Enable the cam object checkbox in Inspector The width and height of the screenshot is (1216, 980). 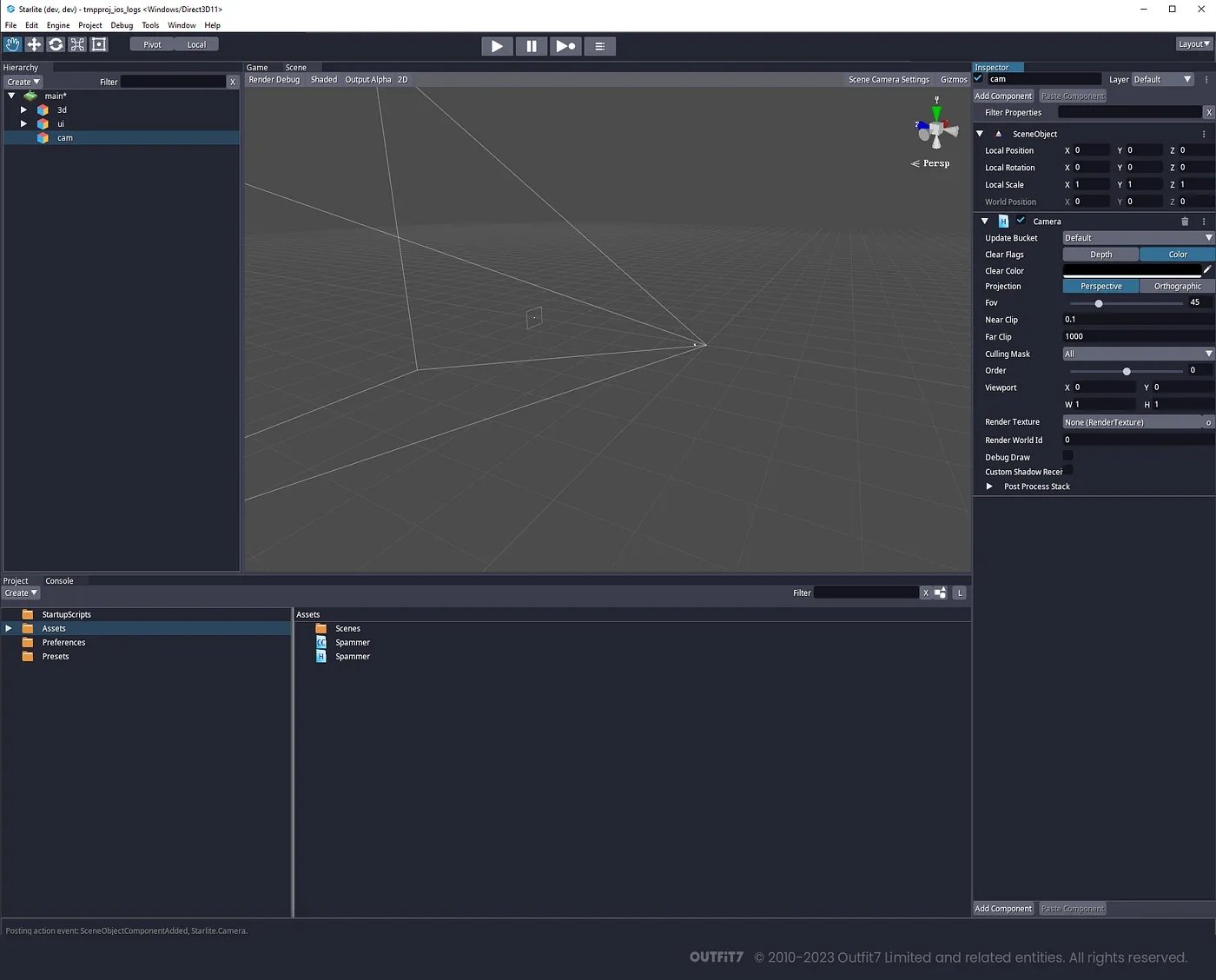[x=978, y=78]
